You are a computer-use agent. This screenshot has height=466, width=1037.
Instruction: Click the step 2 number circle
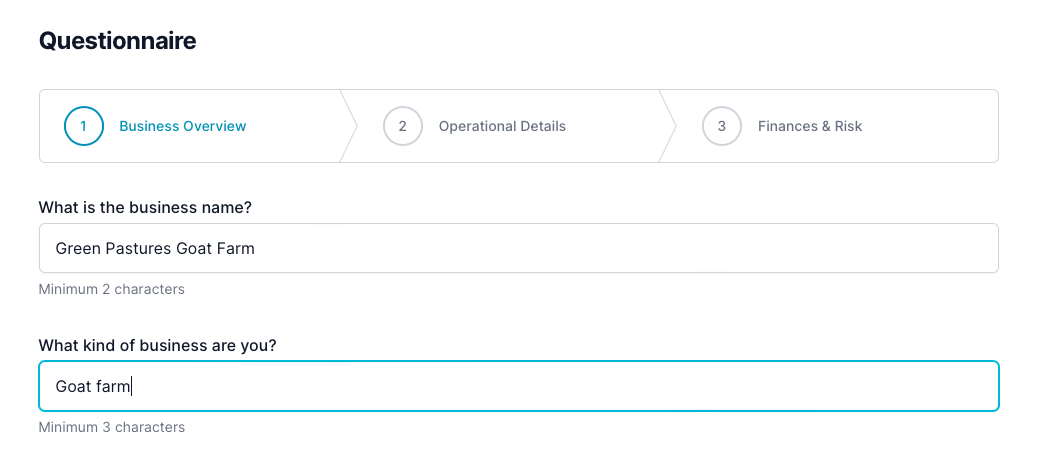coord(402,126)
